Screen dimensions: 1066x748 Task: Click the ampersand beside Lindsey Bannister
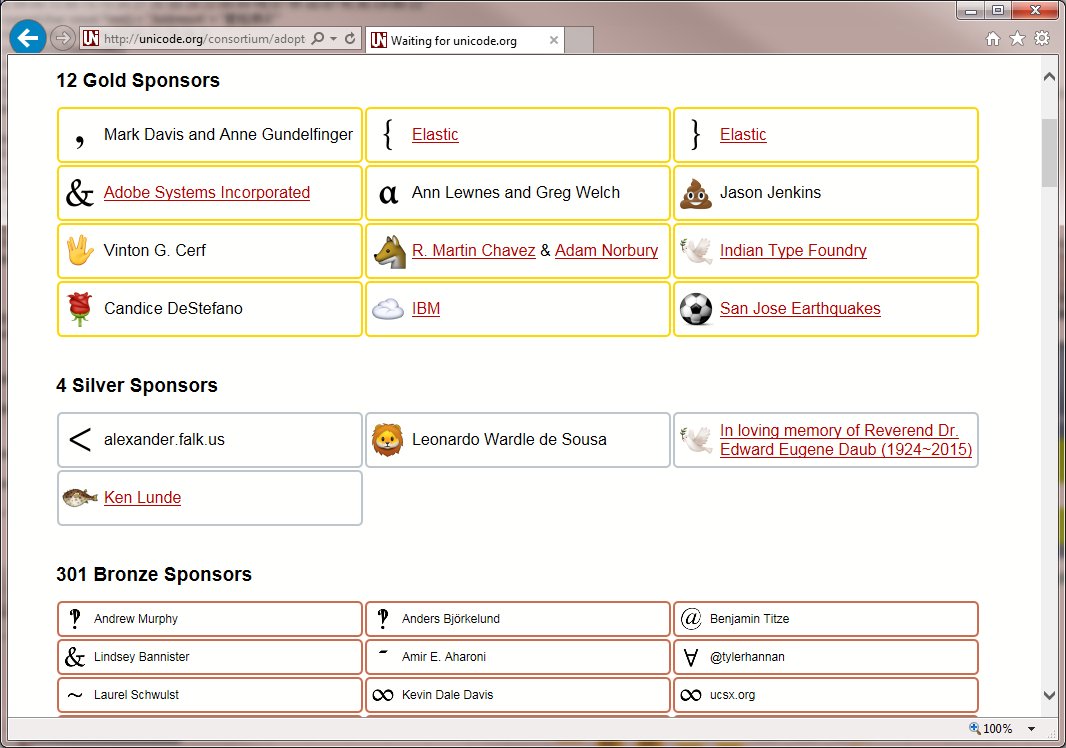tap(75, 657)
